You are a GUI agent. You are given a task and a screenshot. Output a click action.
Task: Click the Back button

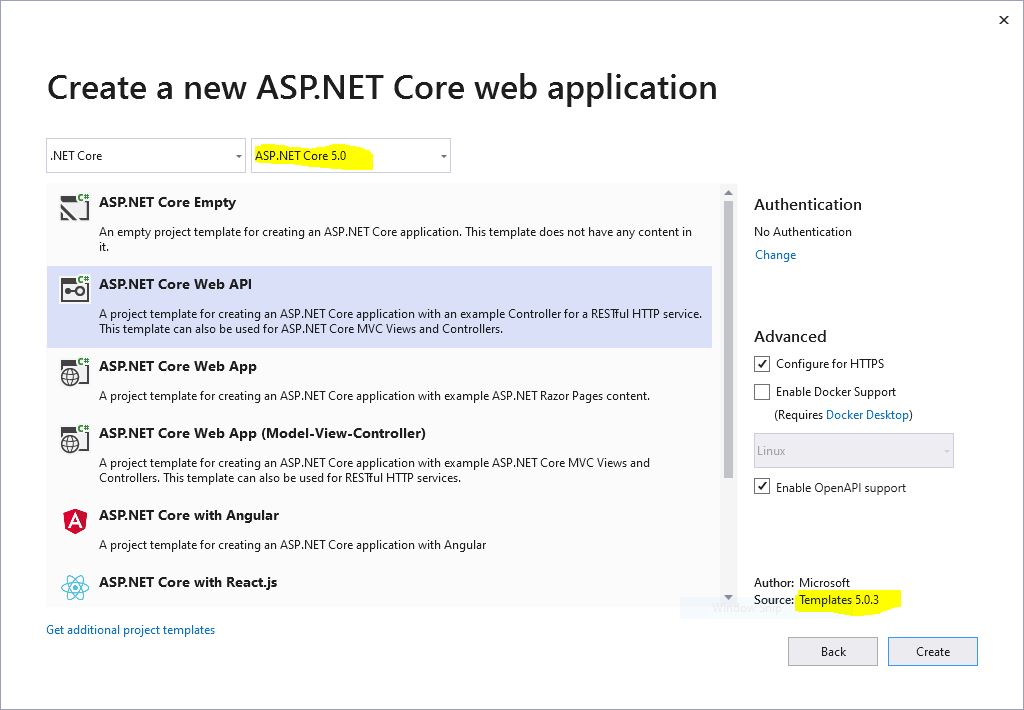832,651
